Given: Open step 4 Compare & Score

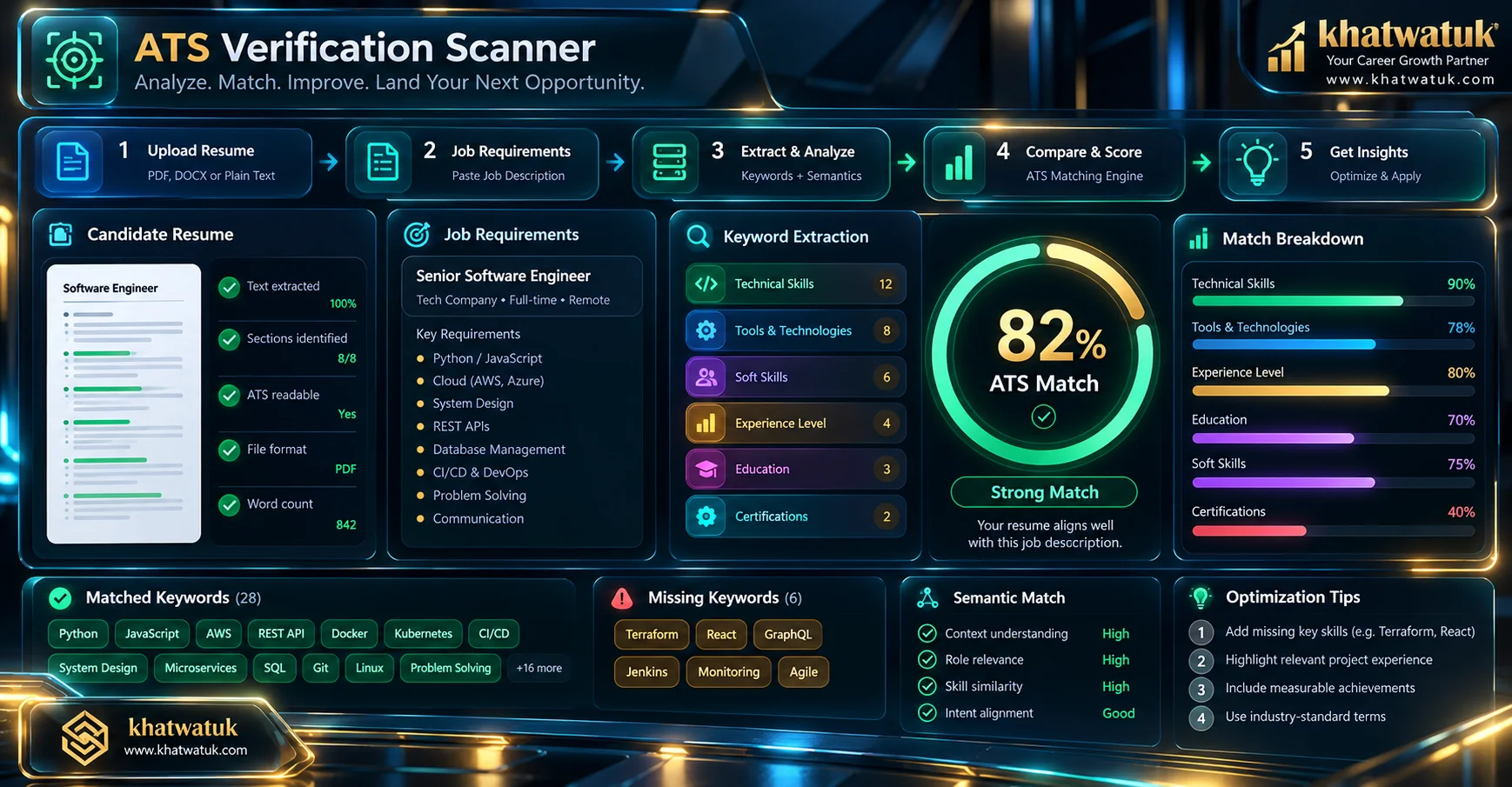Looking at the screenshot, I should click(x=1054, y=163).
